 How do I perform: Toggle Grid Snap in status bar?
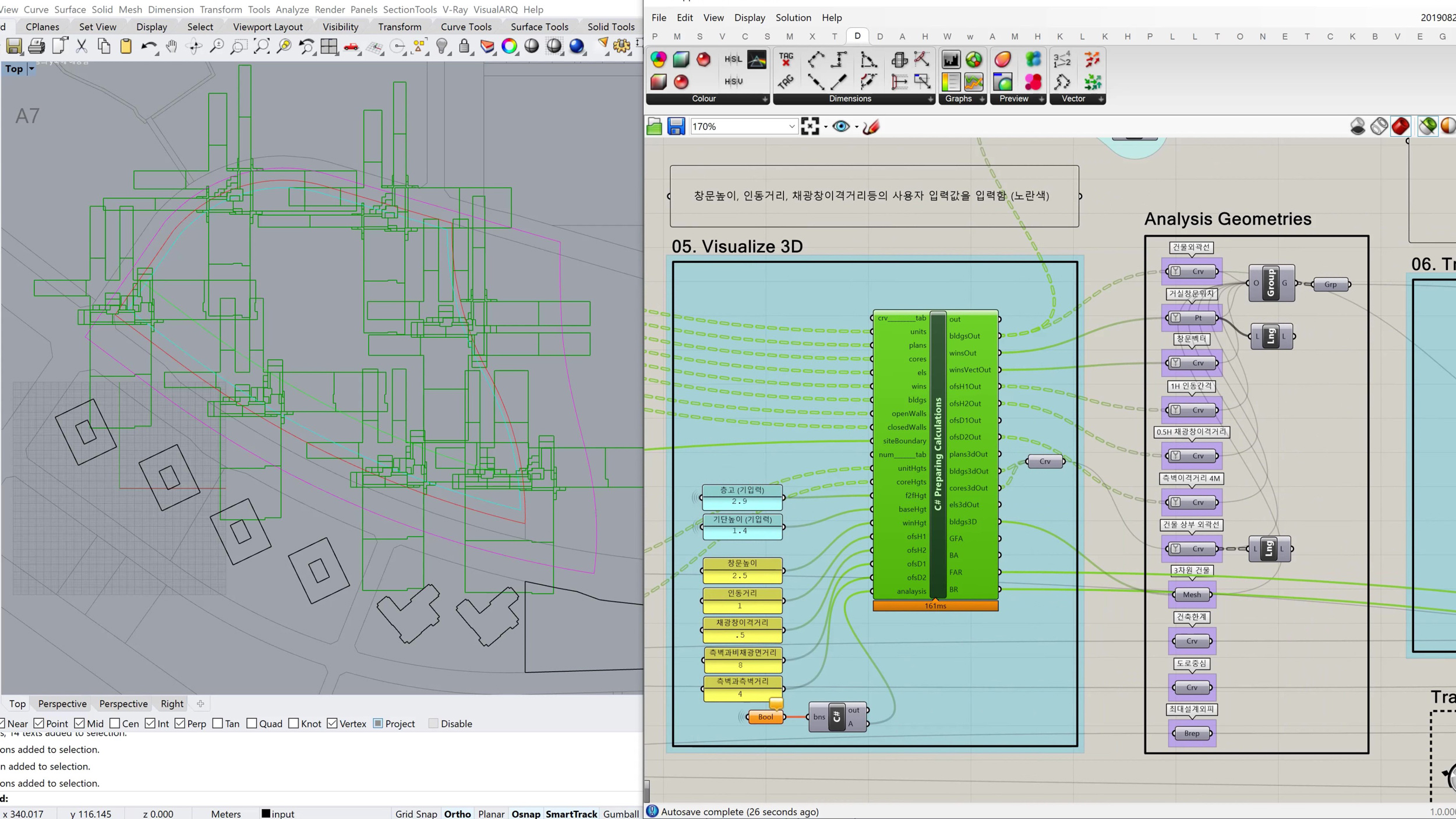(x=416, y=814)
